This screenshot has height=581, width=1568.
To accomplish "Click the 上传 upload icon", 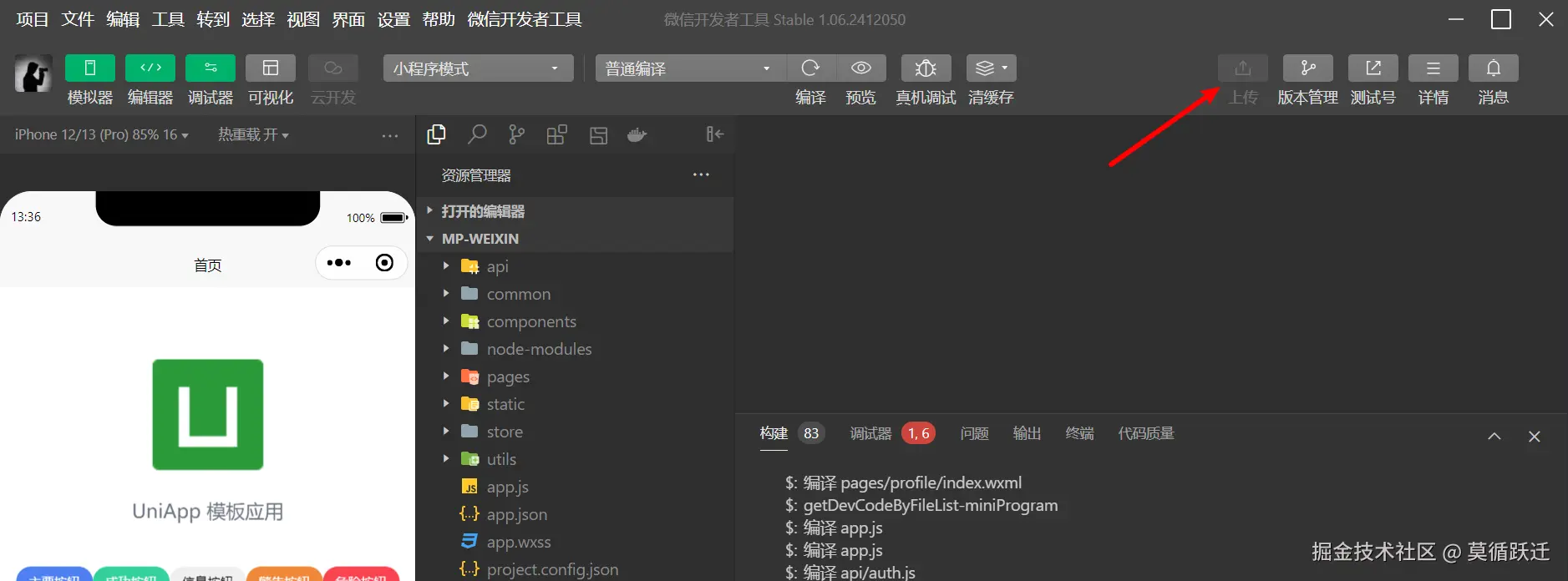I will click(1243, 68).
